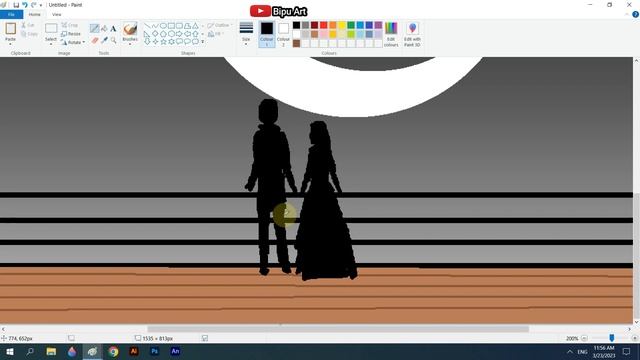Activate Colour 2 background selector
640x360 pixels.
283,34
